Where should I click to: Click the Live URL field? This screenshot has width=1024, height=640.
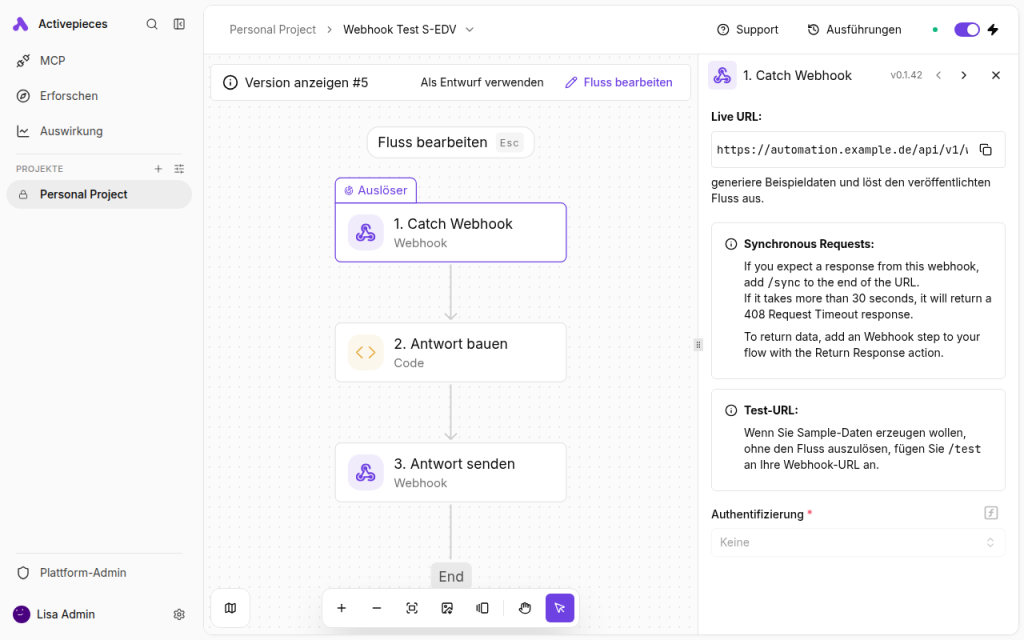click(858, 150)
